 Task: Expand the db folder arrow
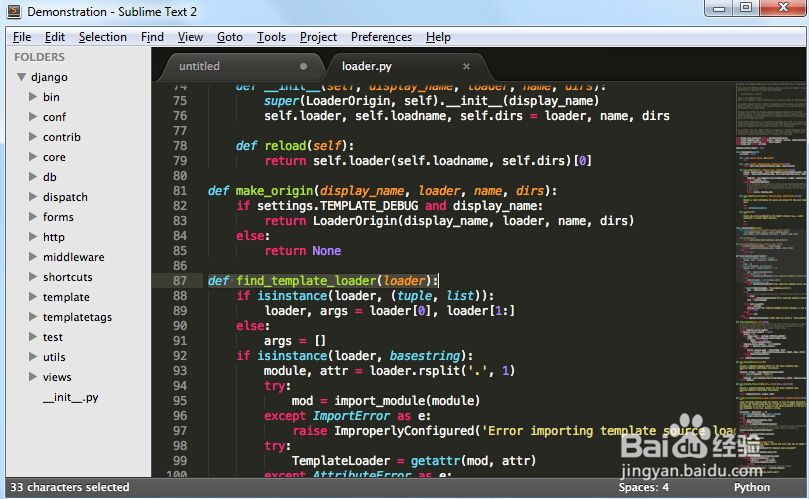pos(33,176)
